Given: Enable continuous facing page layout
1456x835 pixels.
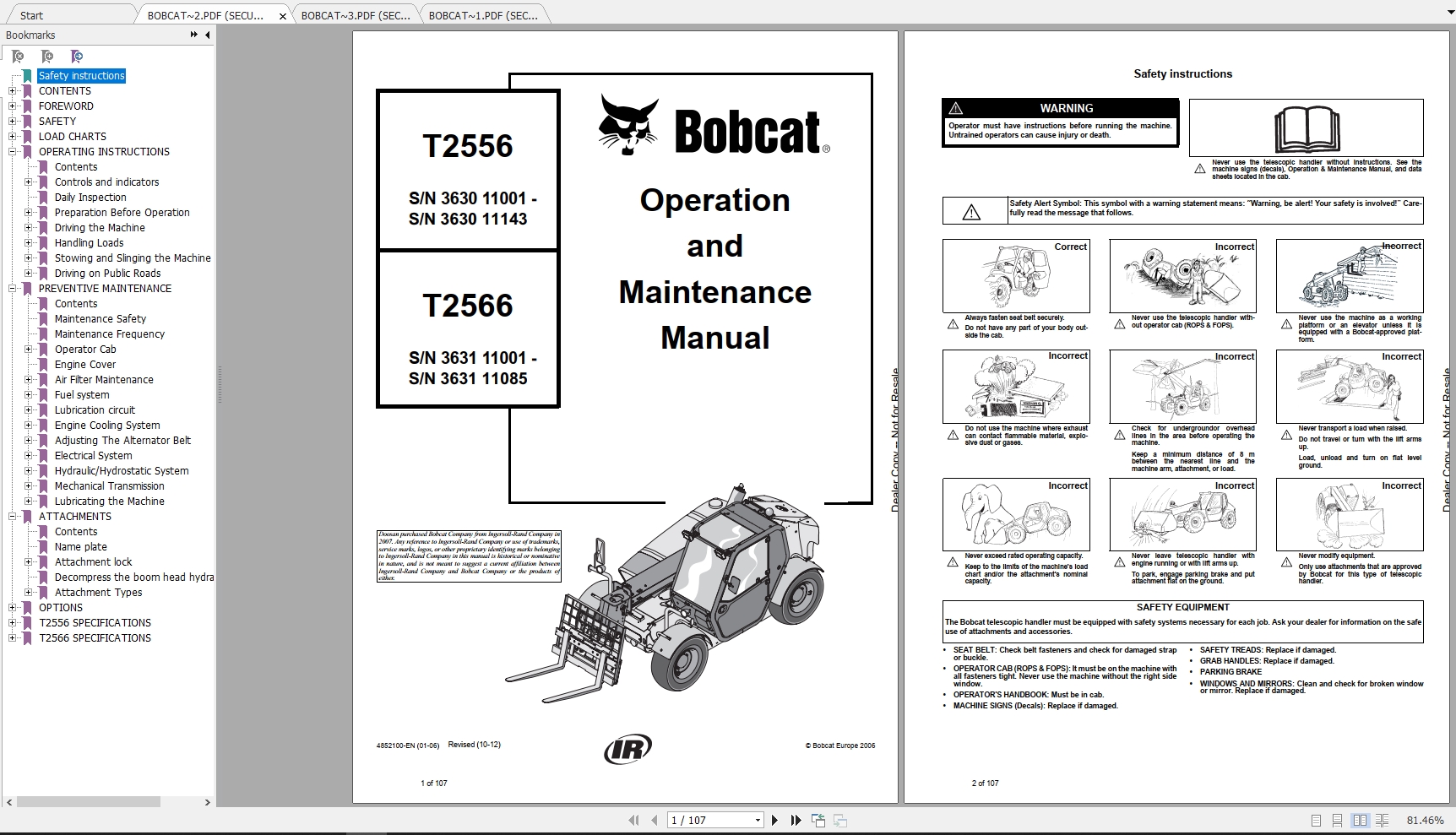Looking at the screenshot, I should 1383,820.
